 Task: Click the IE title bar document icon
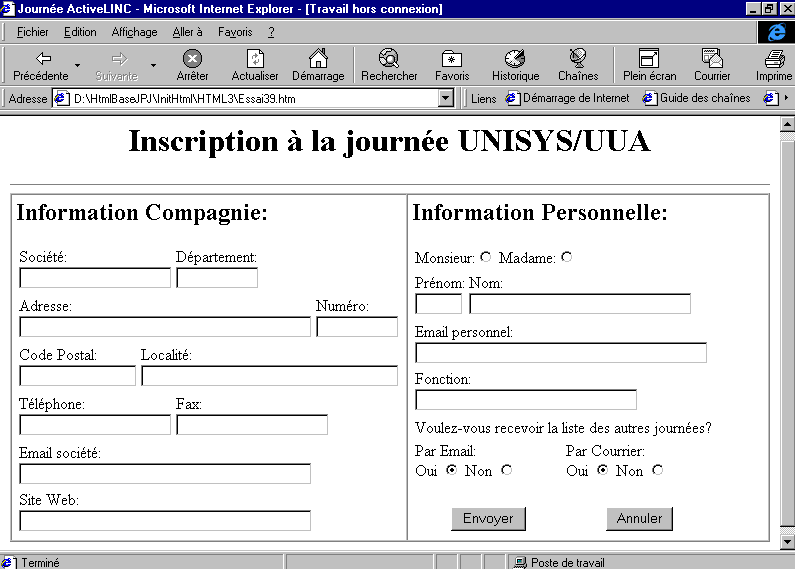point(7,9)
